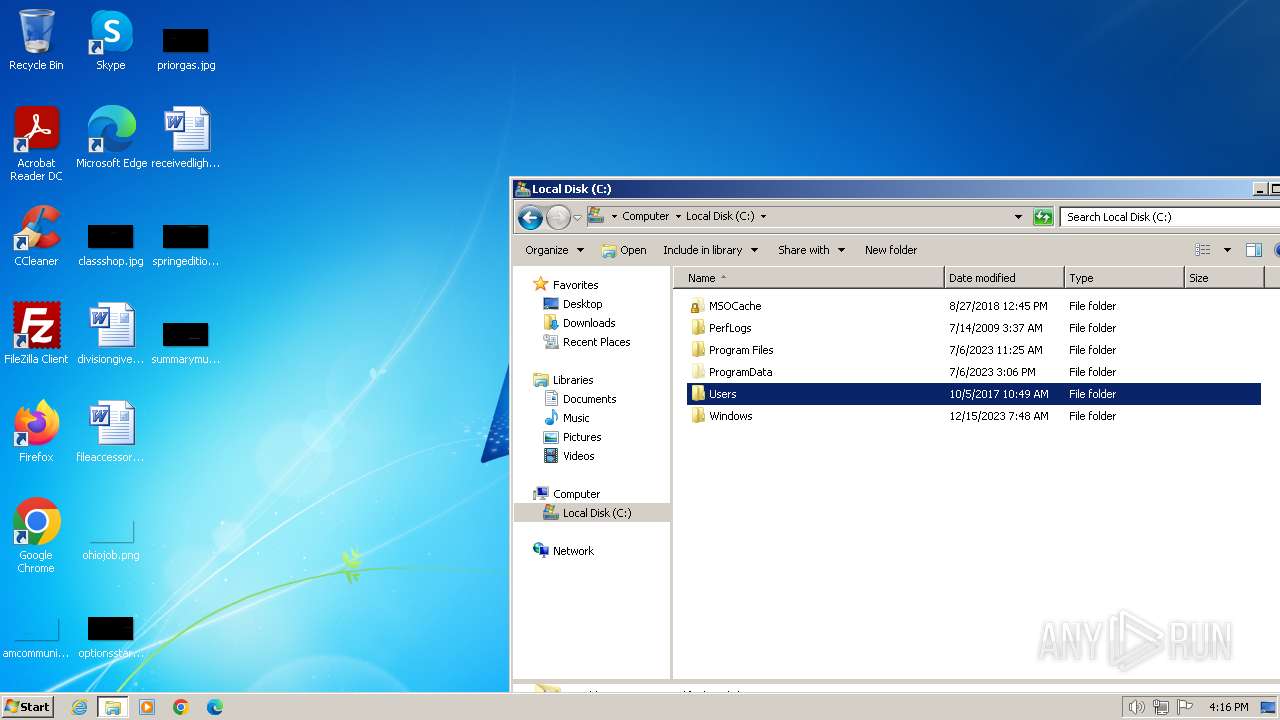Expand the address bar previous locations dropdown
The height and width of the screenshot is (720, 1280).
click(x=1018, y=216)
